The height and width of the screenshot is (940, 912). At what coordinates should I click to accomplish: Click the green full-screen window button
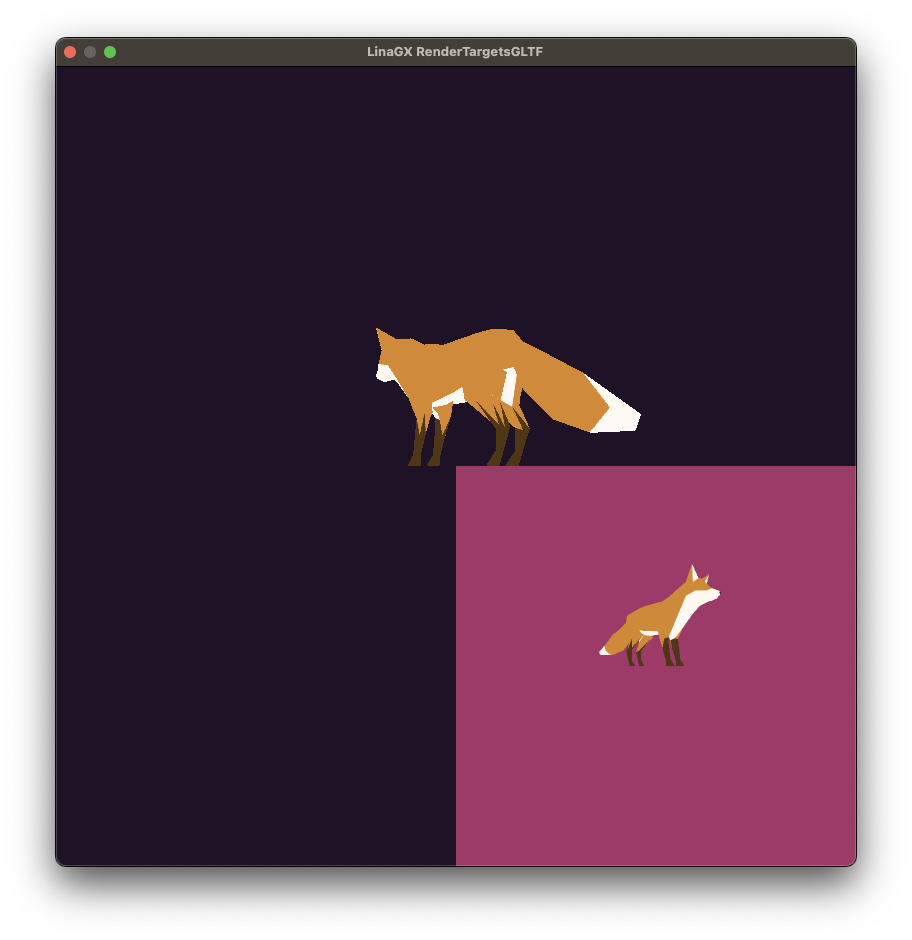[x=110, y=52]
